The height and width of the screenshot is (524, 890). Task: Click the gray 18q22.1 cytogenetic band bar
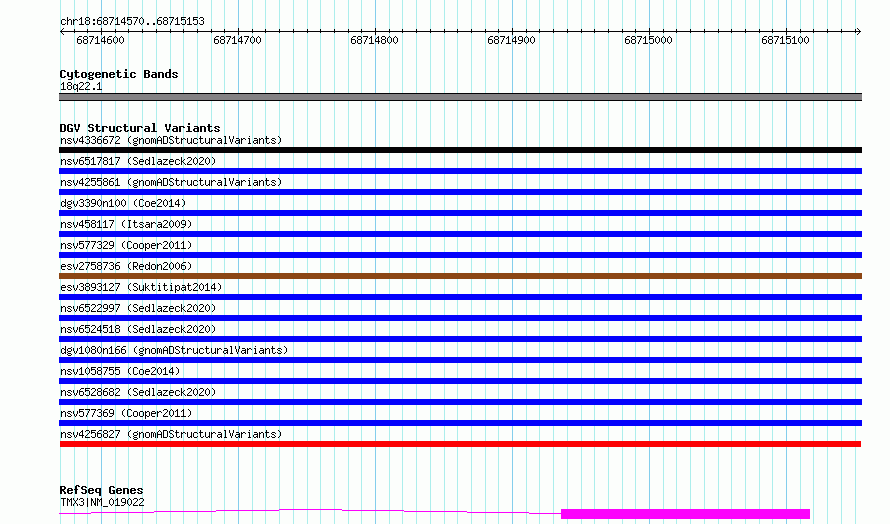[460, 97]
